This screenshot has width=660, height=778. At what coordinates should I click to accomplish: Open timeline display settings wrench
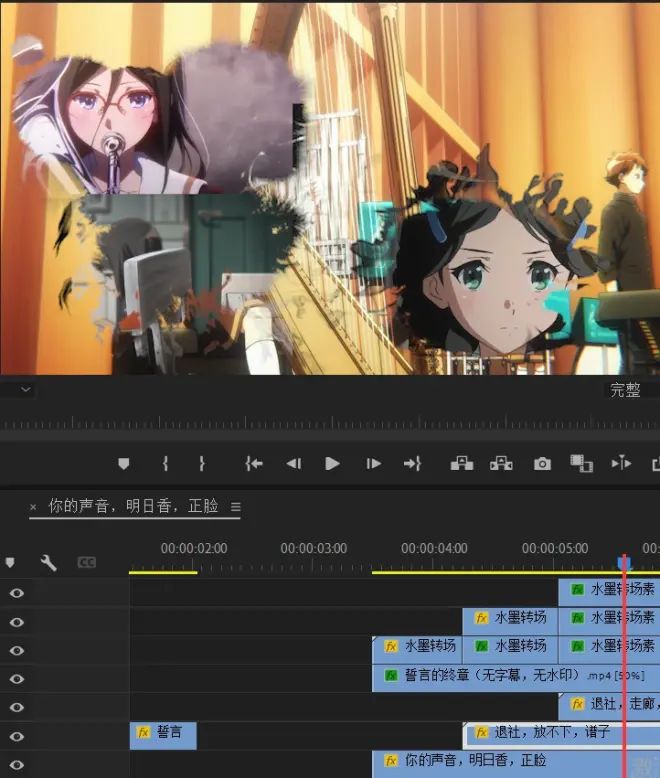(48, 563)
